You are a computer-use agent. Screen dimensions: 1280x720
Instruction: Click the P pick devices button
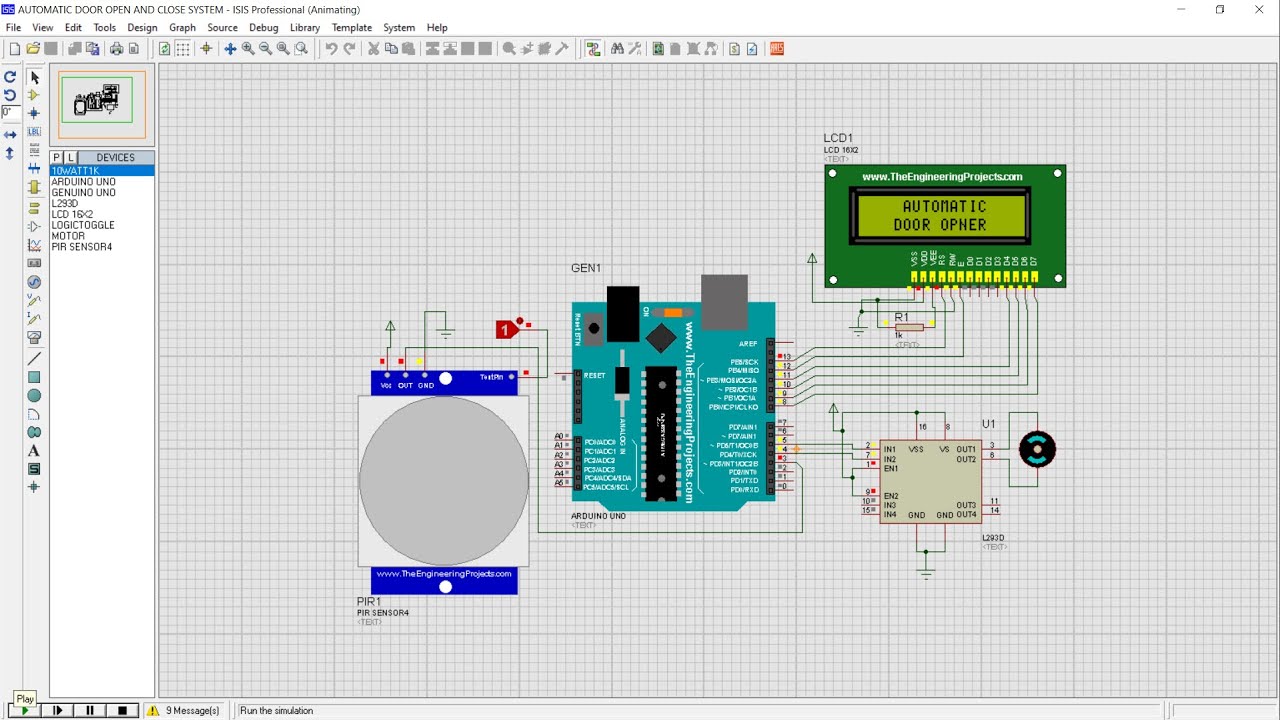pos(57,158)
